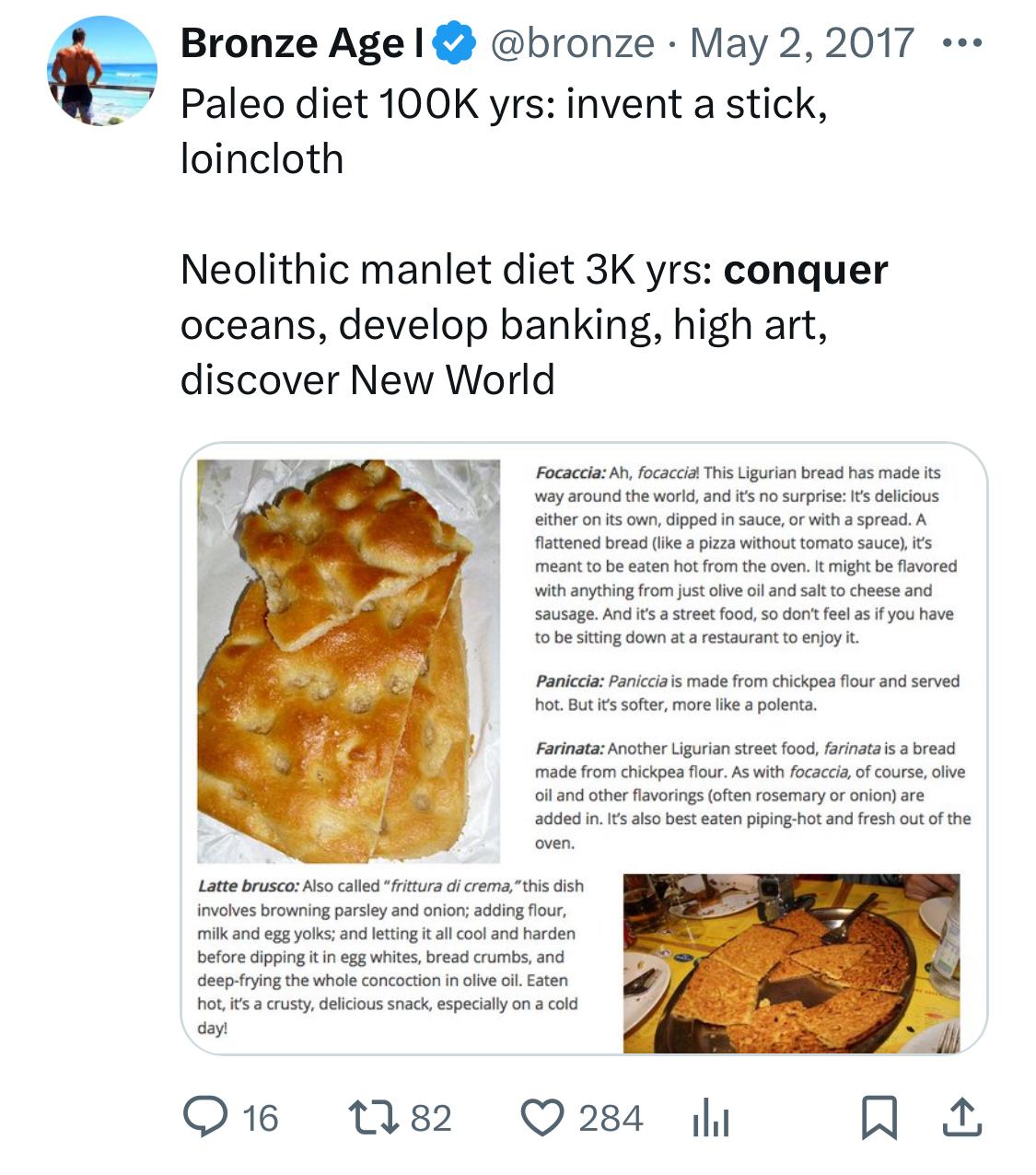
Task: Click the bold word "conquer" in tweet
Action: (806, 270)
